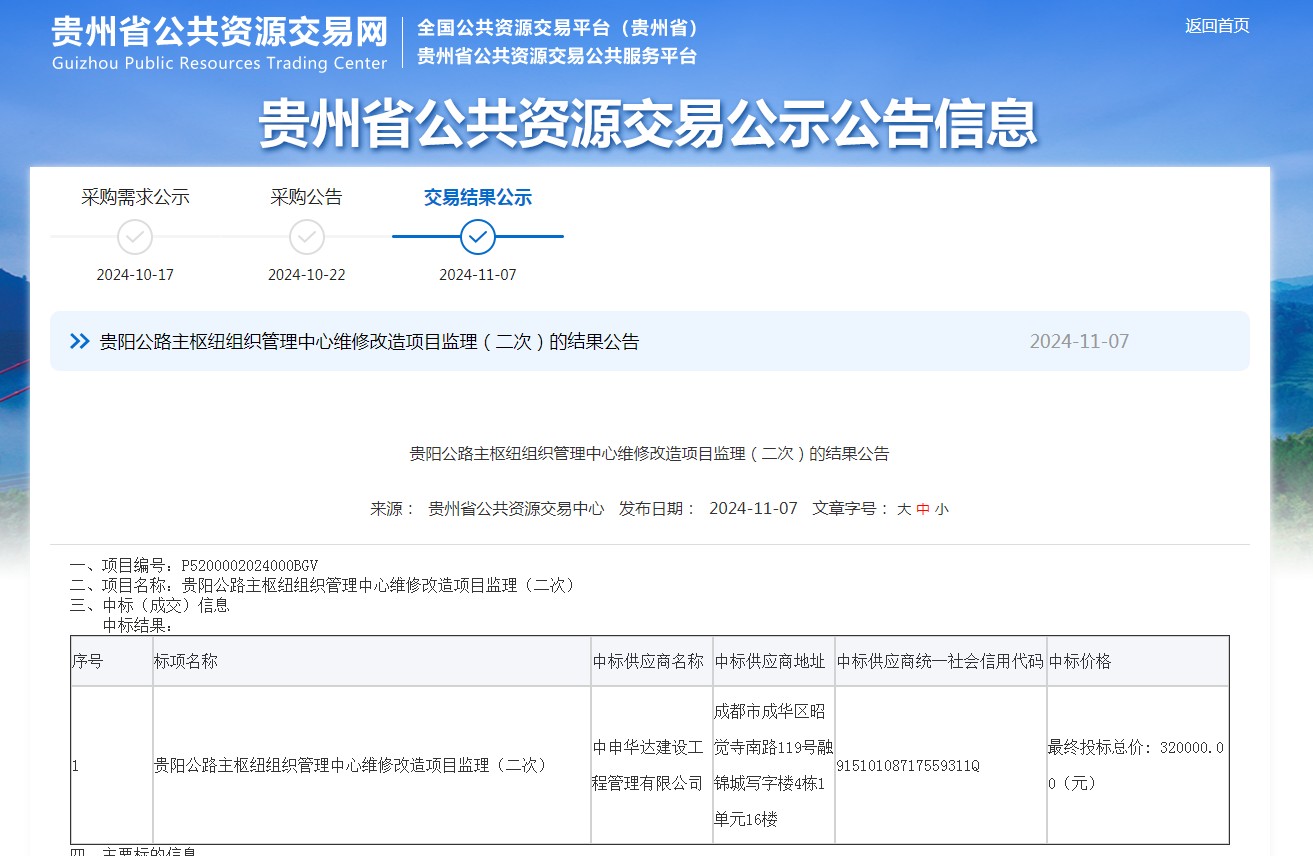Select the 交易结果公示 active tab
Screen dimensions: 1313x856
[477, 197]
